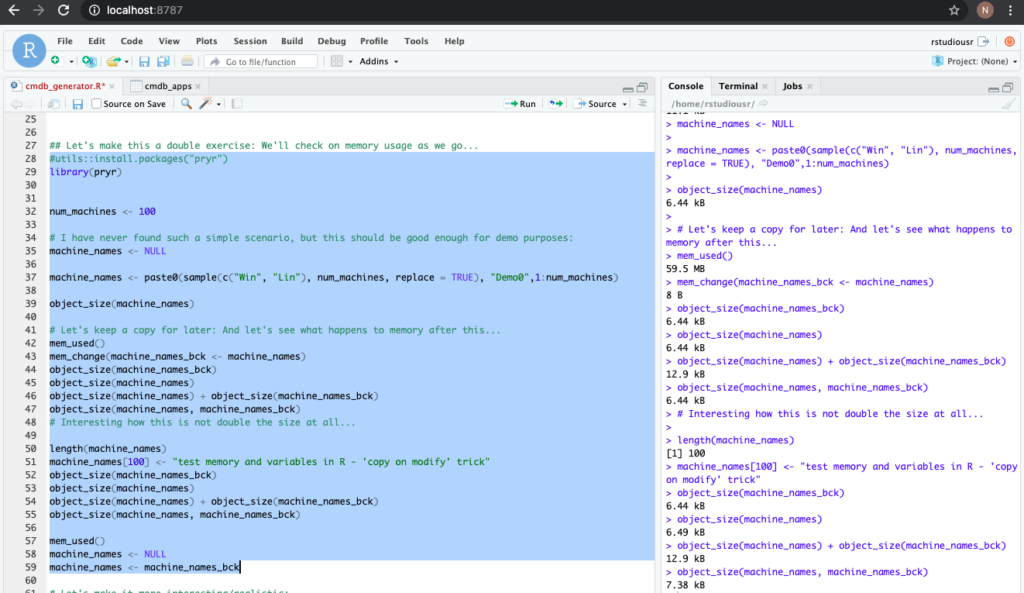Show the document outline
Screen dimensions: 1024x593
coord(643,103)
